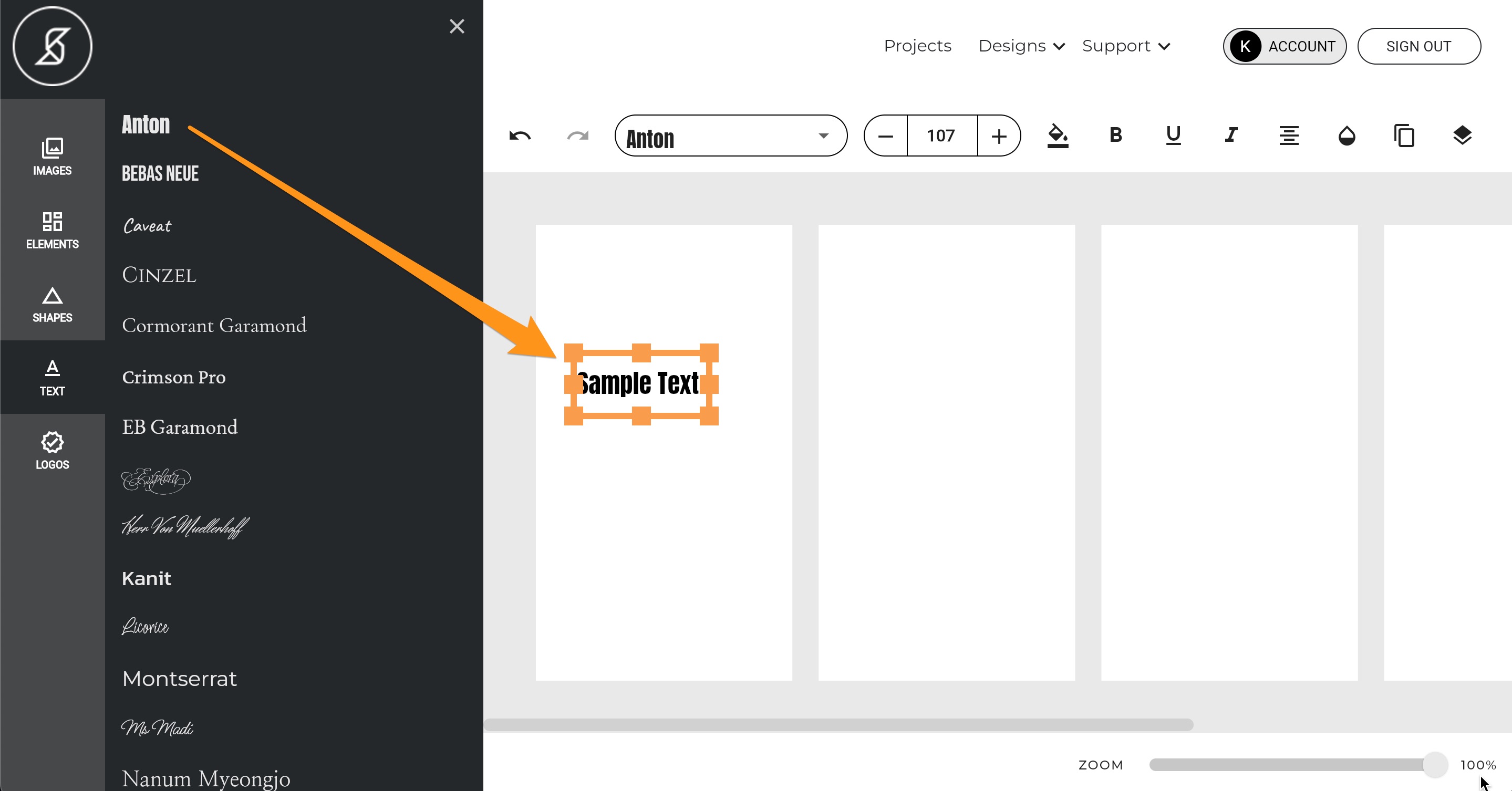The width and height of the screenshot is (1512, 791).
Task: Open the Images panel in sidebar
Action: 52,157
